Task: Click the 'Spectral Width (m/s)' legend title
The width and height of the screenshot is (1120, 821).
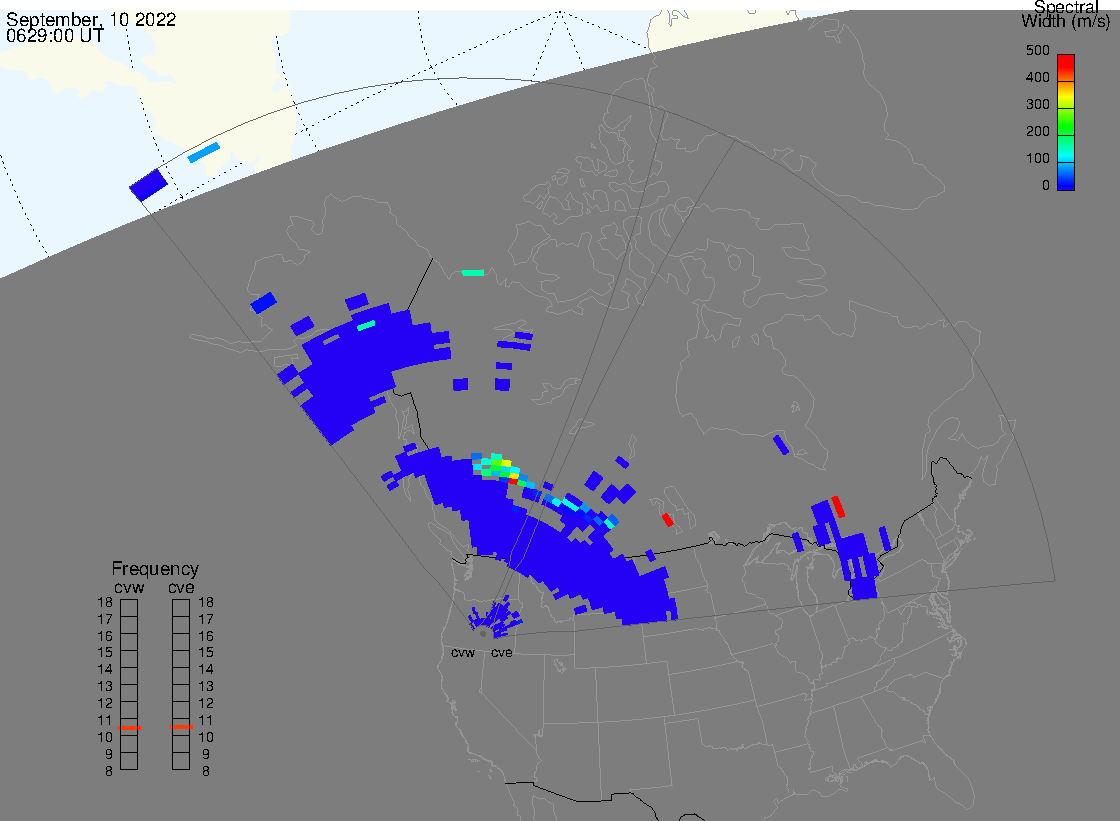Action: tap(1066, 14)
